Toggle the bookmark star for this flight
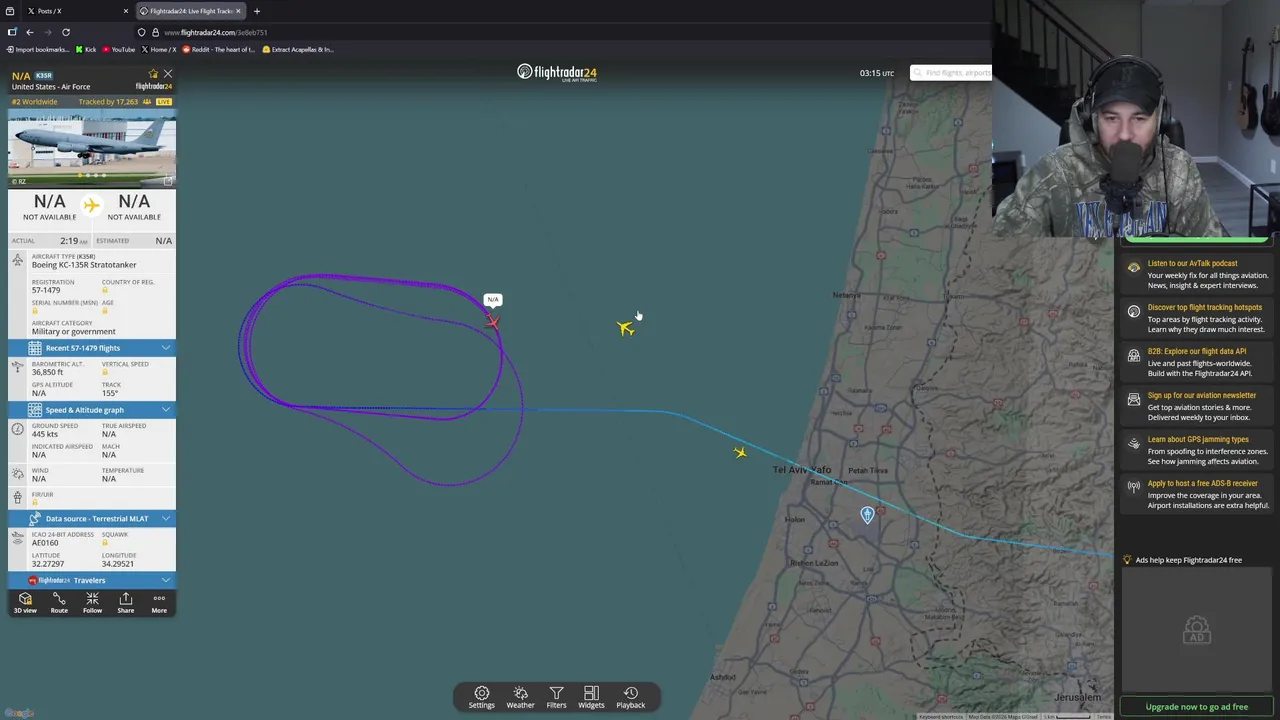Image resolution: width=1280 pixels, height=720 pixels. click(153, 74)
